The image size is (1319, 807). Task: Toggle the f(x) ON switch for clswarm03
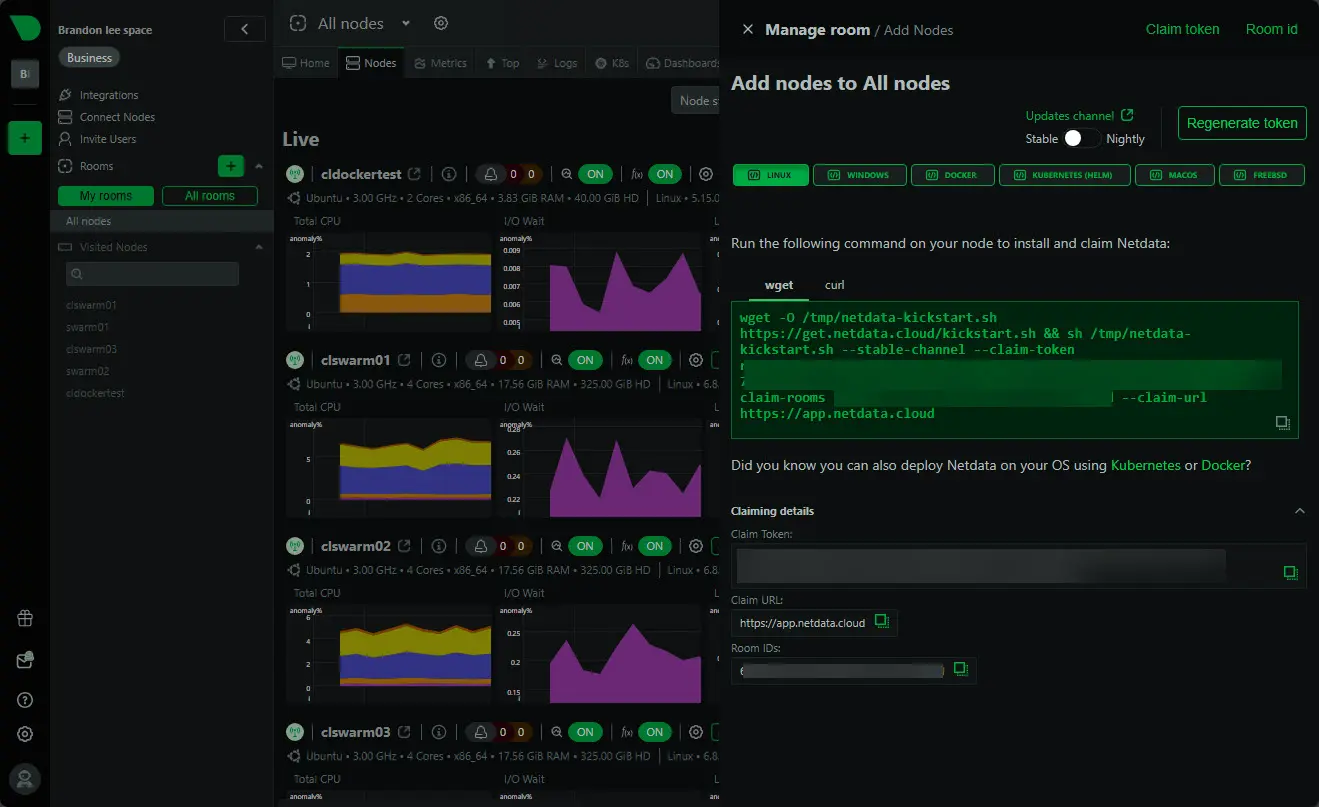pos(655,732)
